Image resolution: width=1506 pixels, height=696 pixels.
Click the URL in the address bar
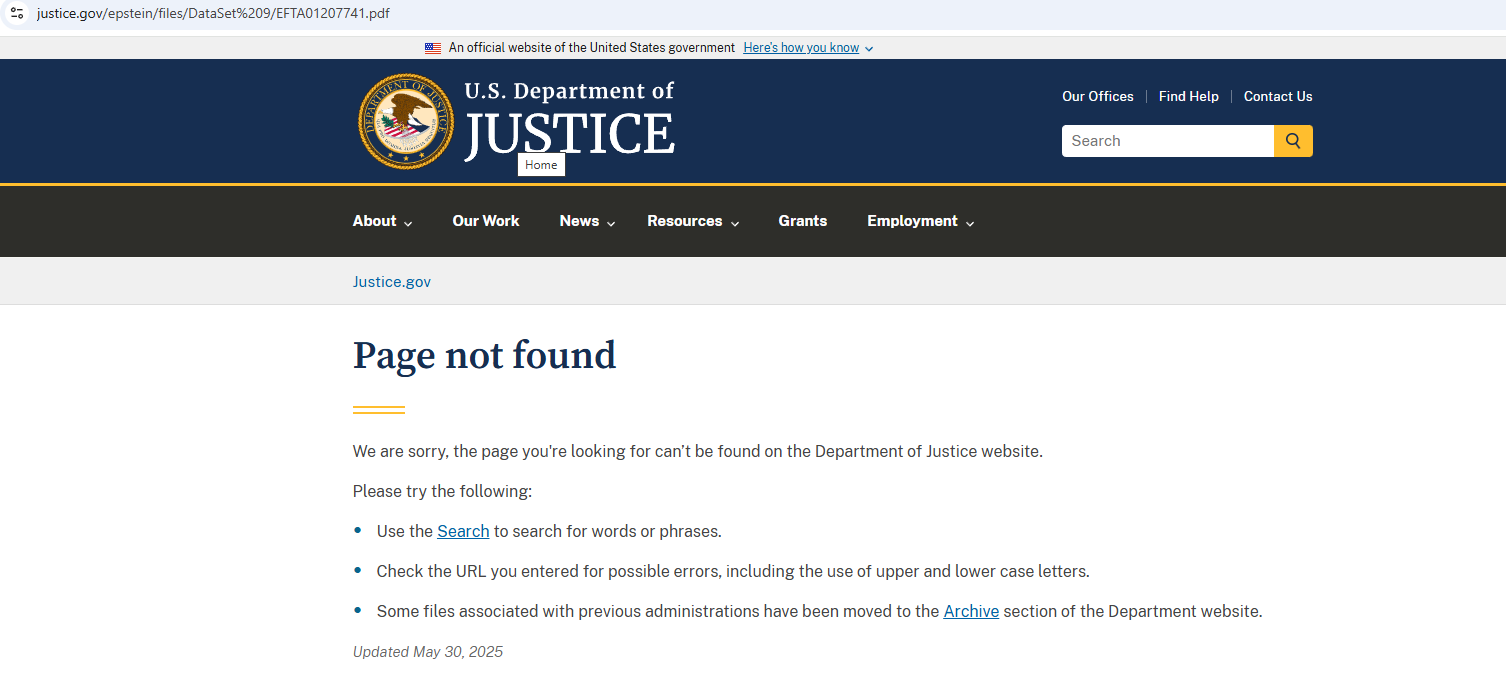(x=213, y=14)
